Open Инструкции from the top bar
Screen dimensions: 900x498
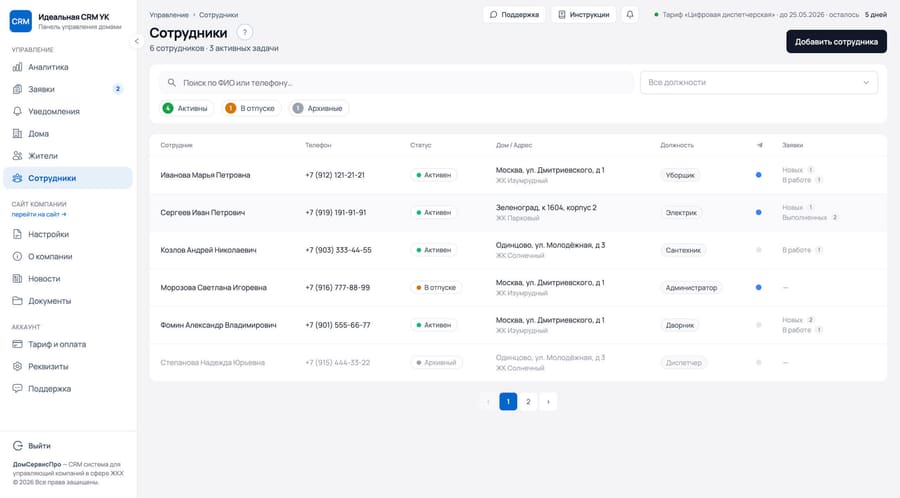tap(584, 14)
